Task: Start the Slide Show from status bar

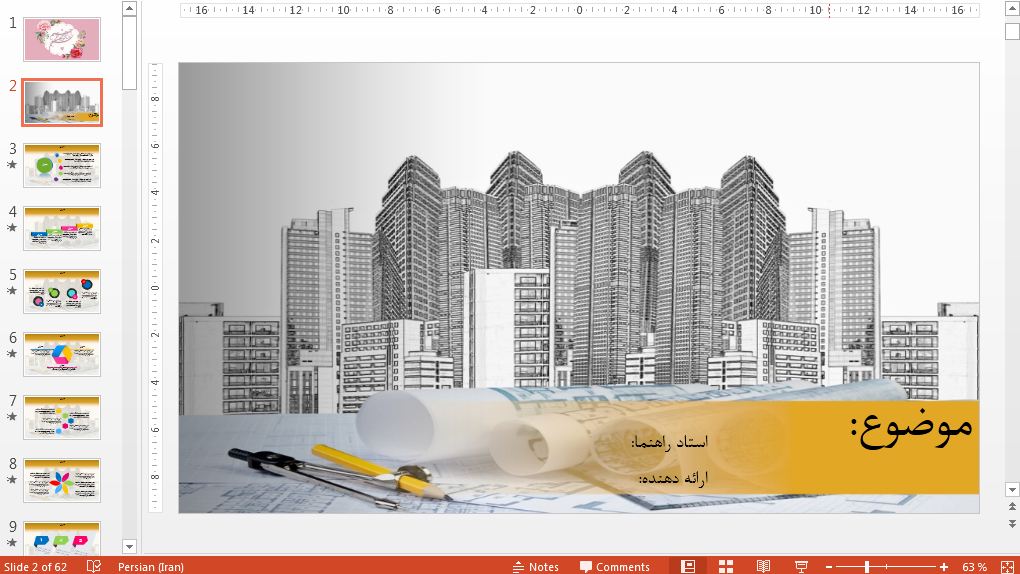Action: click(x=801, y=566)
